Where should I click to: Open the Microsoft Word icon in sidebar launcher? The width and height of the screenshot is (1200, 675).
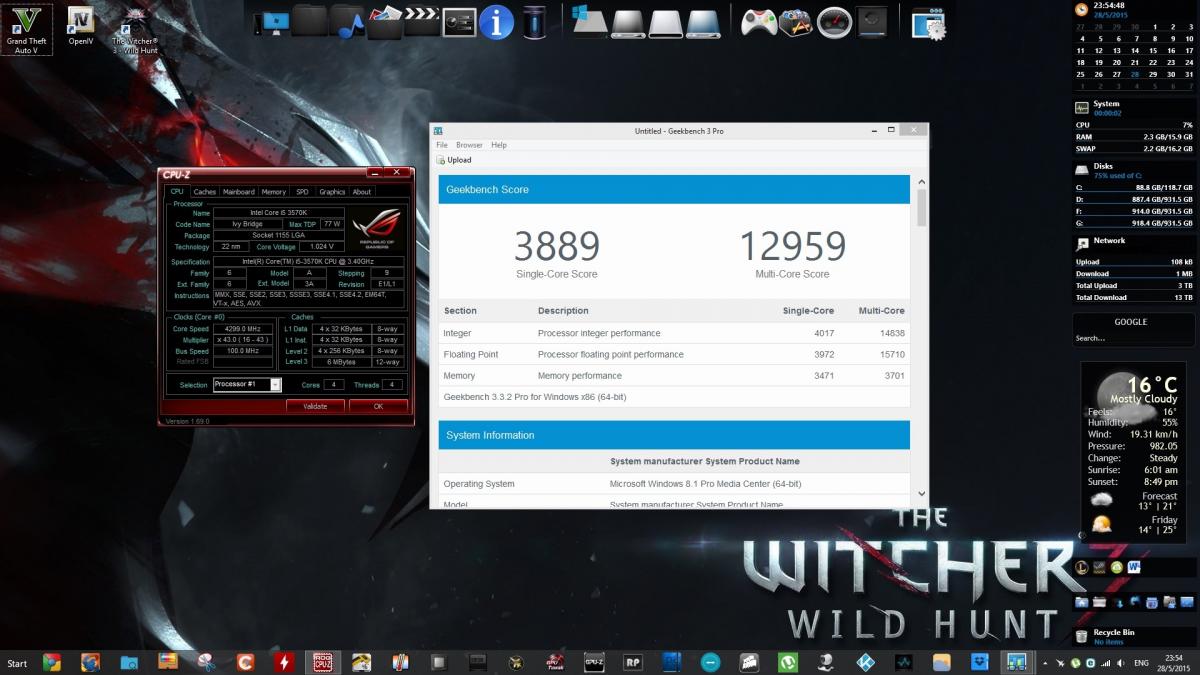pyautogui.click(x=1135, y=567)
